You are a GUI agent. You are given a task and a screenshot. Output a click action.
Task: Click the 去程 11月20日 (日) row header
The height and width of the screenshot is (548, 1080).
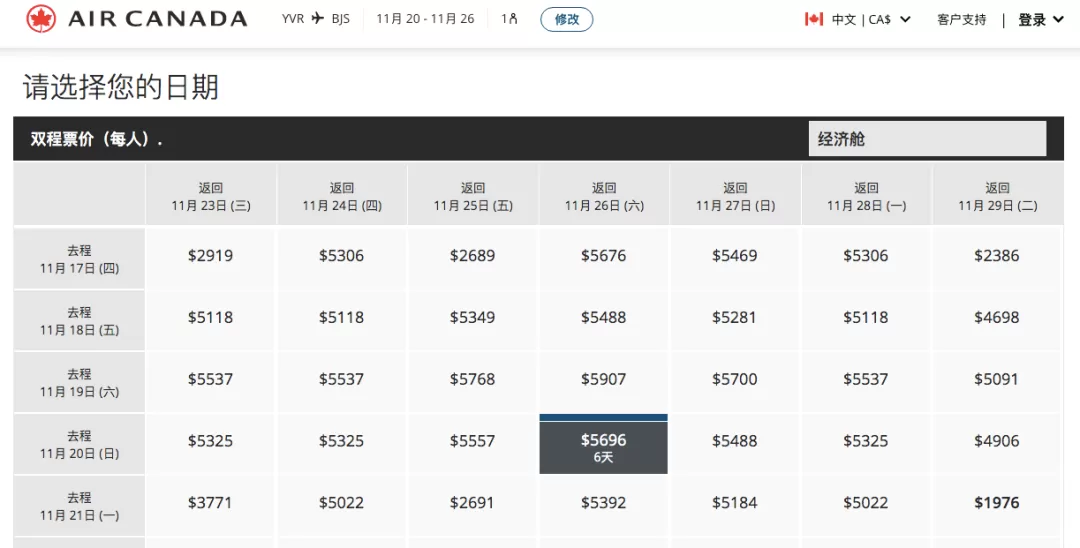tap(79, 445)
